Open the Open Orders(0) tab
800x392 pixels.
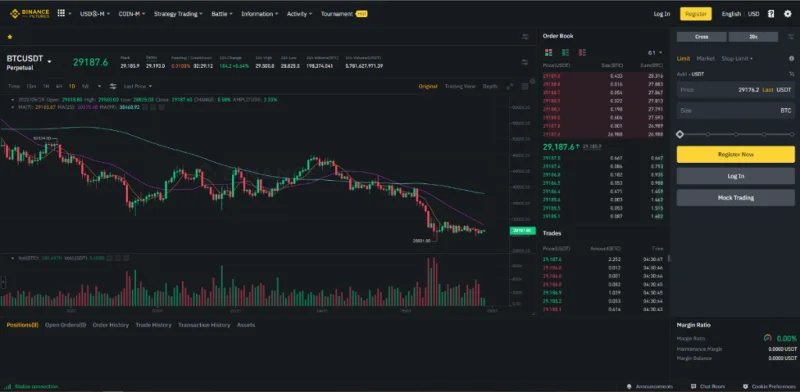tap(65, 325)
